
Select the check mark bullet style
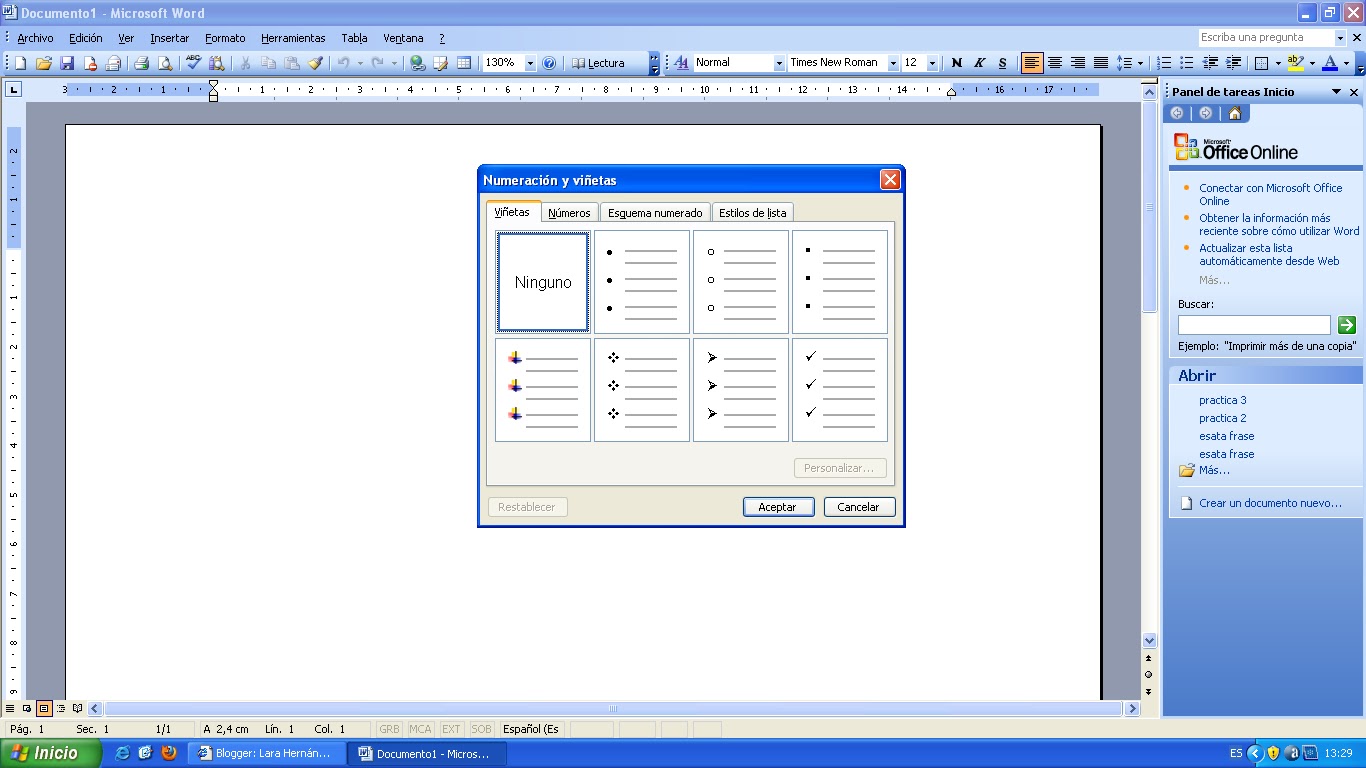(840, 390)
